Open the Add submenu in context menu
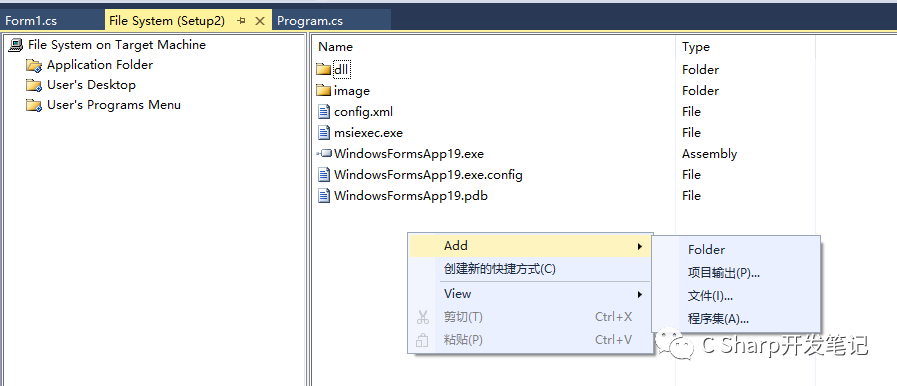 530,246
